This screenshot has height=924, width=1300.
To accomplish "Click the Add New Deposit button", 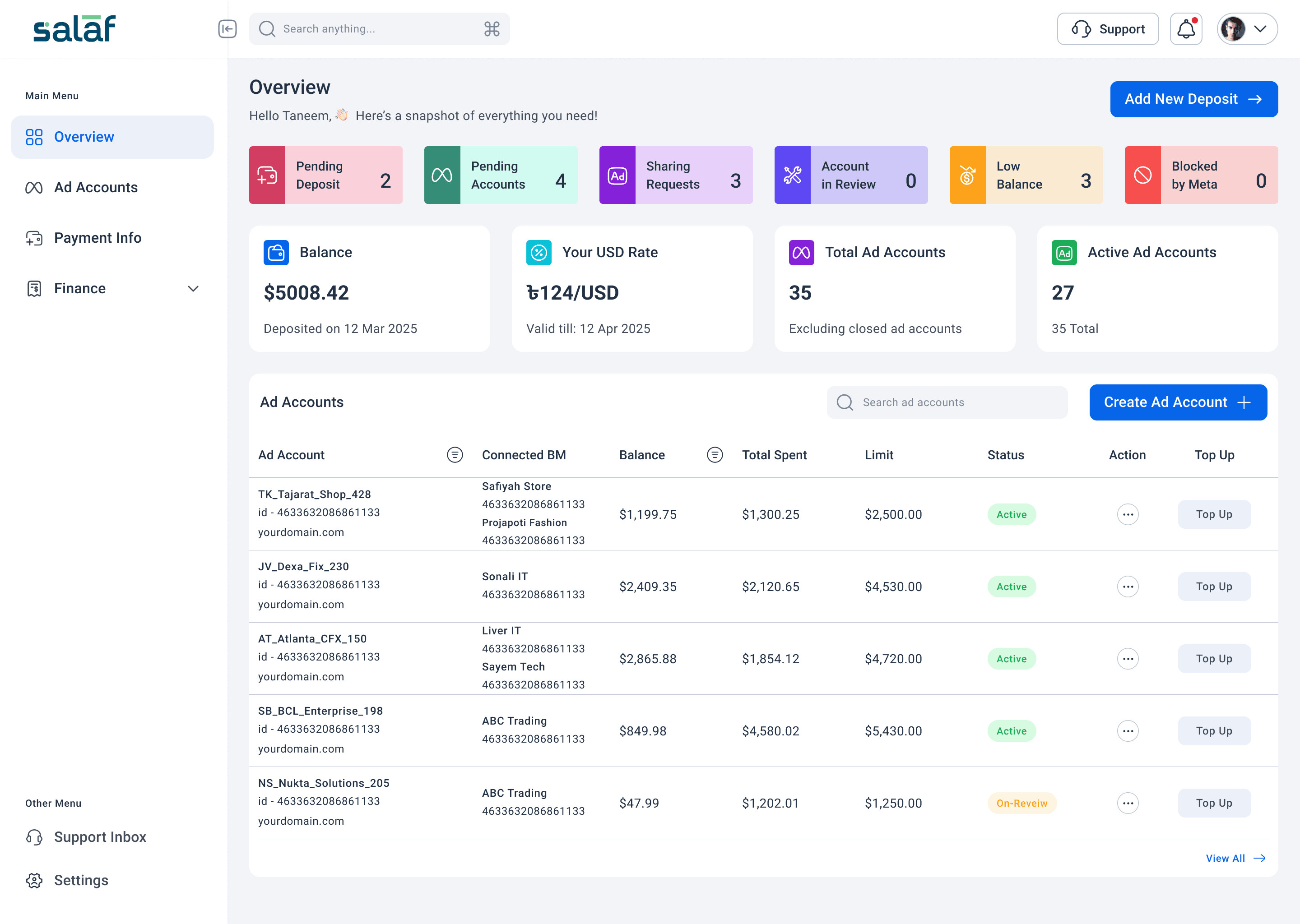I will 1193,99.
